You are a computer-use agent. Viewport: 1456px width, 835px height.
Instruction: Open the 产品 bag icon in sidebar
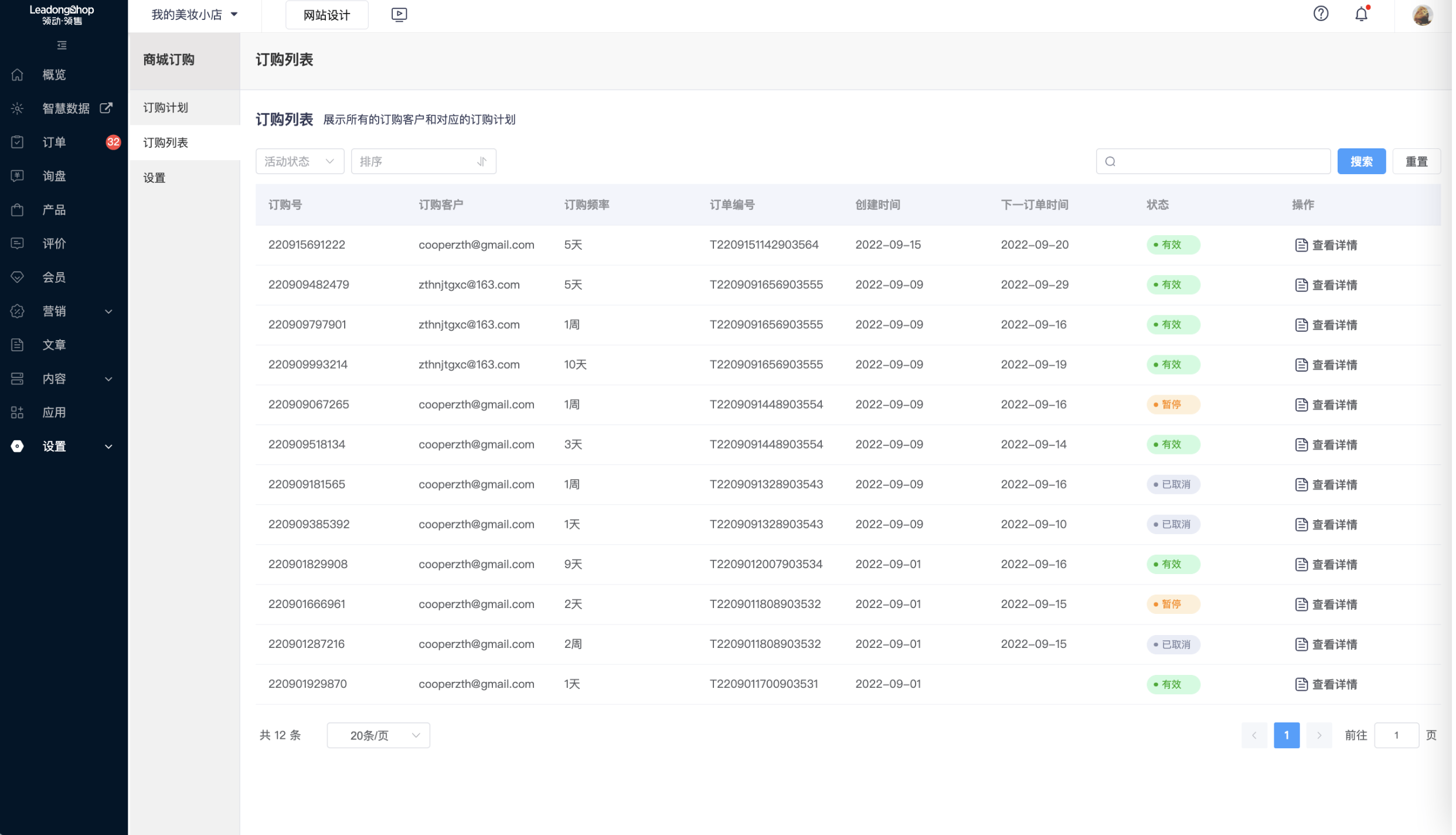(x=18, y=210)
